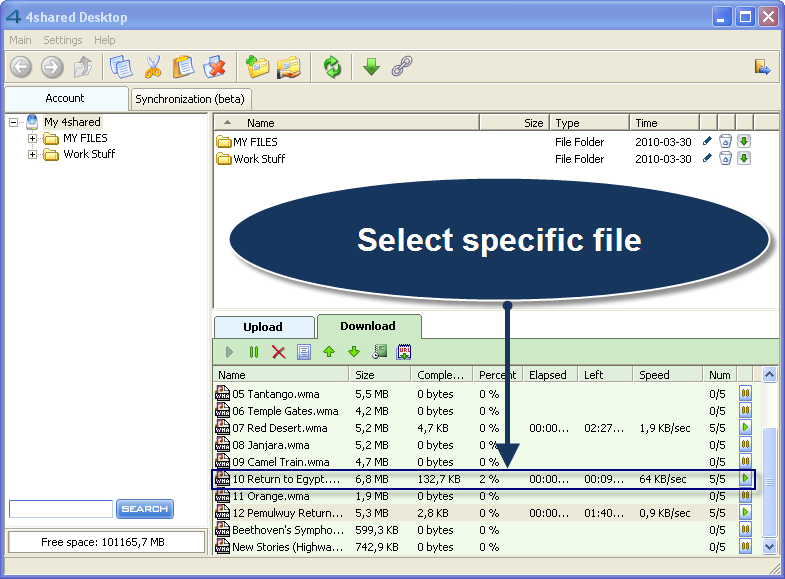
Task: Click the Start transfer play icon
Action: (229, 352)
